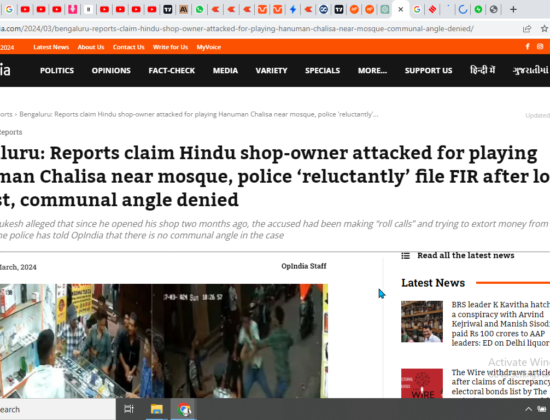Bookmark this page with the star icon
The image size is (550, 420).
[x=544, y=29]
